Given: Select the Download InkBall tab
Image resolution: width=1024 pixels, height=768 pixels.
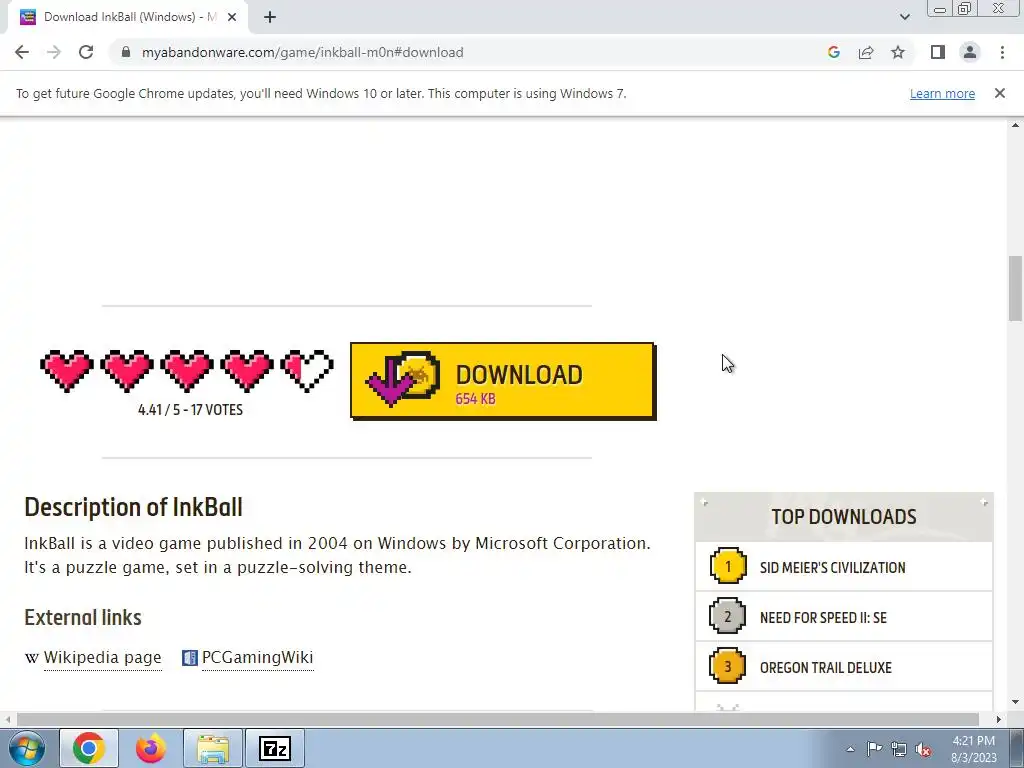Looking at the screenshot, I should coord(128,17).
